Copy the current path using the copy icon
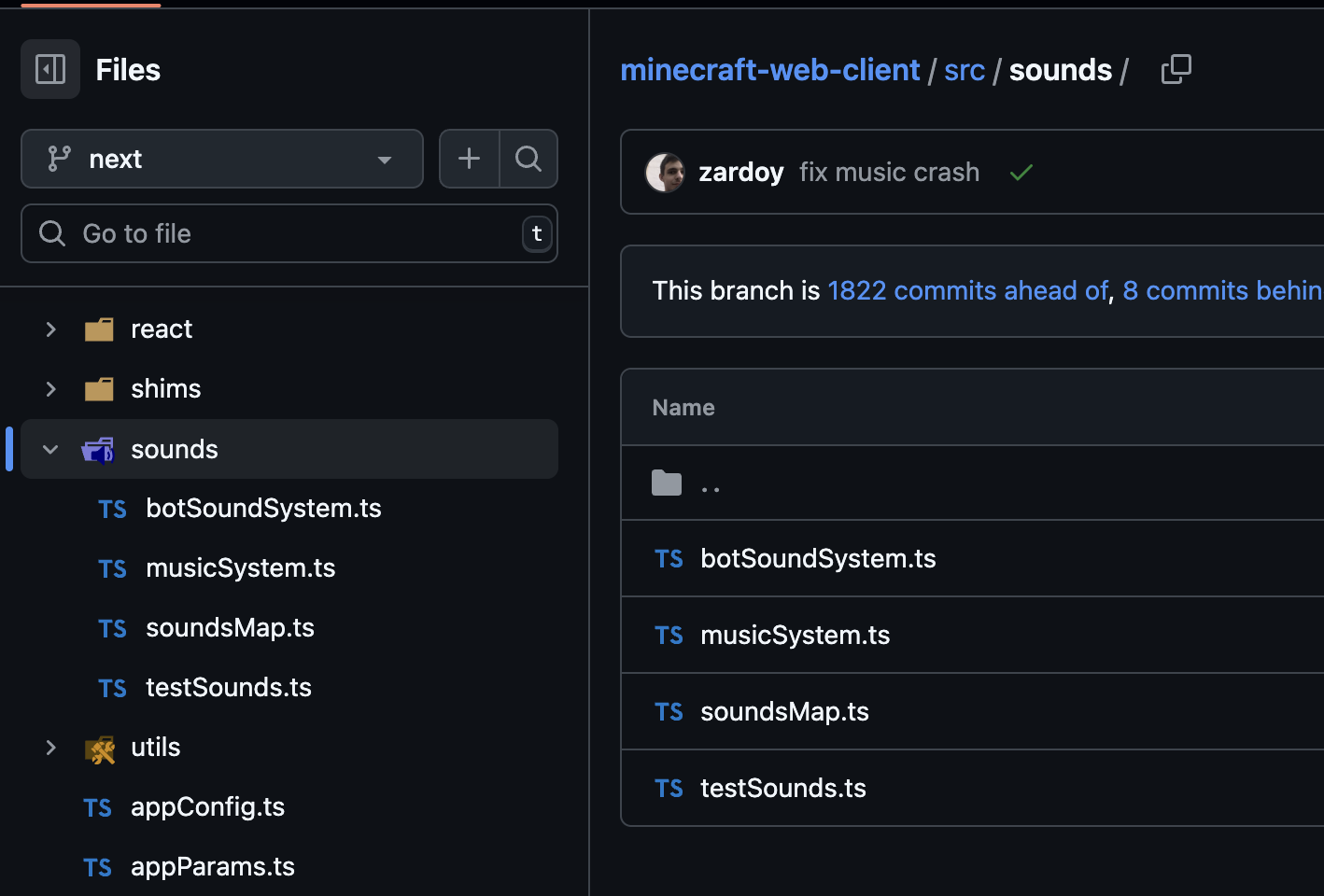Screen dimensions: 1324x896 [x=1176, y=69]
